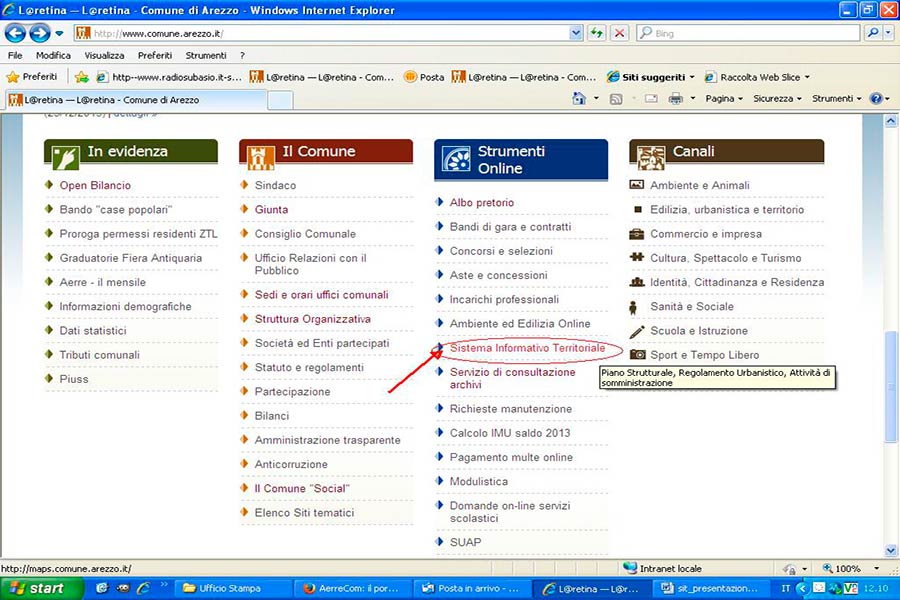This screenshot has width=900, height=600.
Task: Open sit_presentazion taskbar item
Action: coord(710,589)
